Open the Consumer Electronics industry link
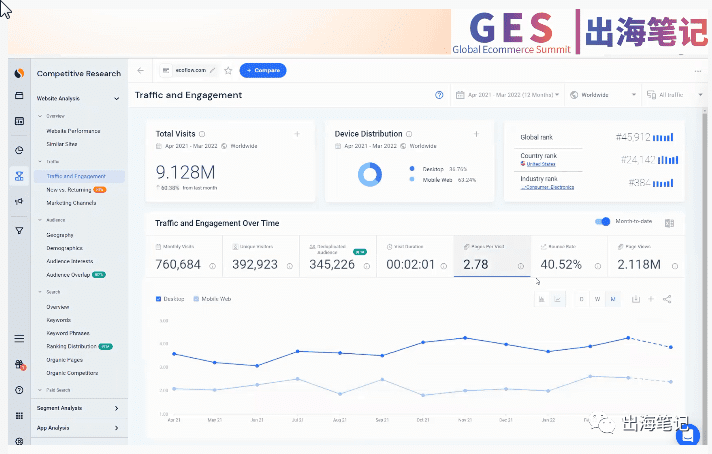 point(547,187)
